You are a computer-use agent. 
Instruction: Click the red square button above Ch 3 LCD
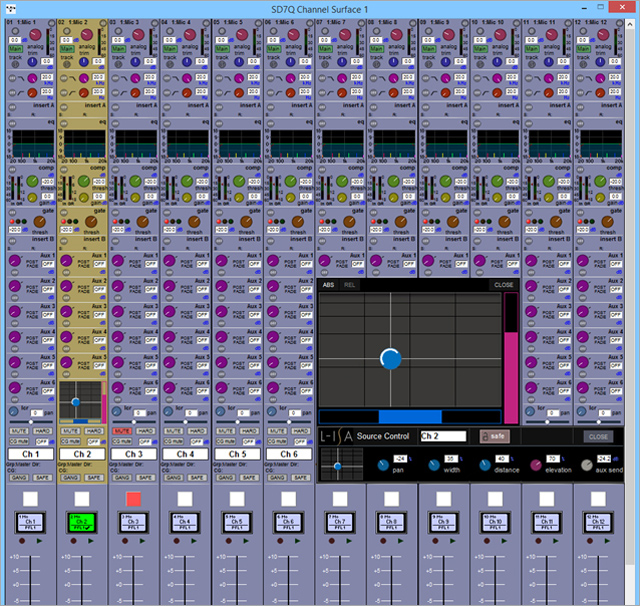pos(133,499)
